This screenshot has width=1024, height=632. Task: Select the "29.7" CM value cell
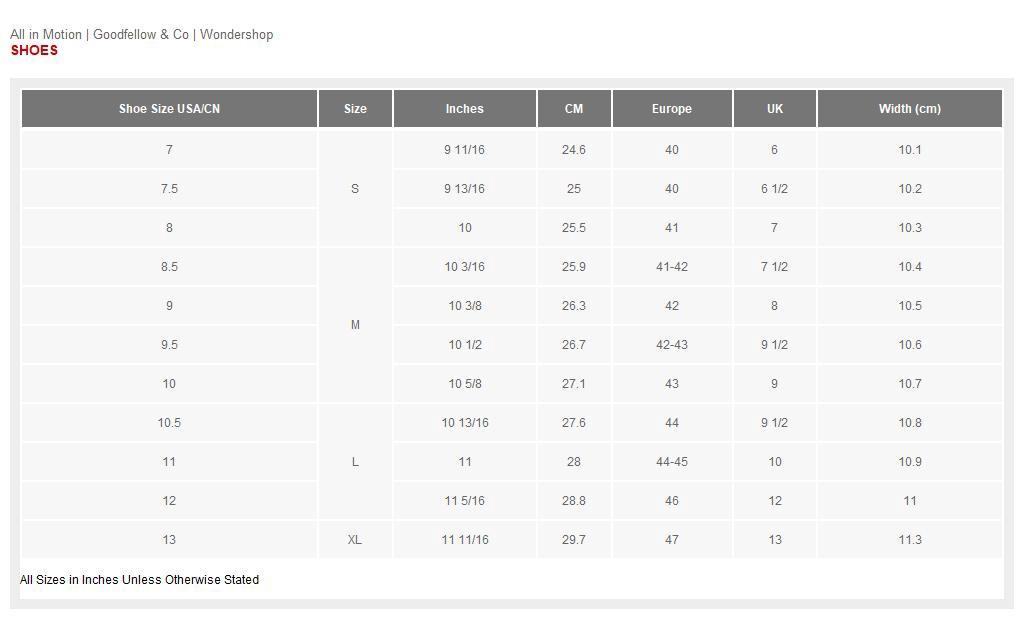[573, 540]
